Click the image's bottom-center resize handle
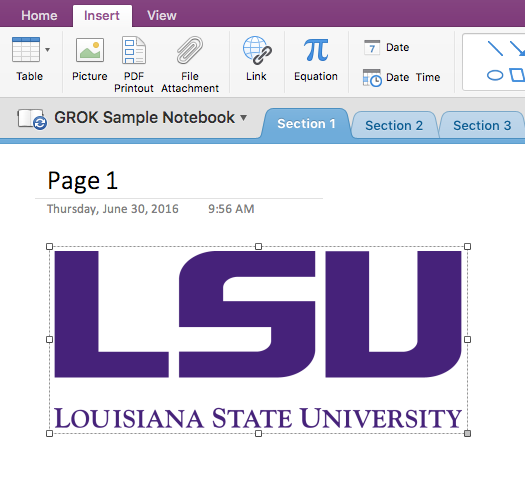Image resolution: width=525 pixels, height=485 pixels. (258, 433)
